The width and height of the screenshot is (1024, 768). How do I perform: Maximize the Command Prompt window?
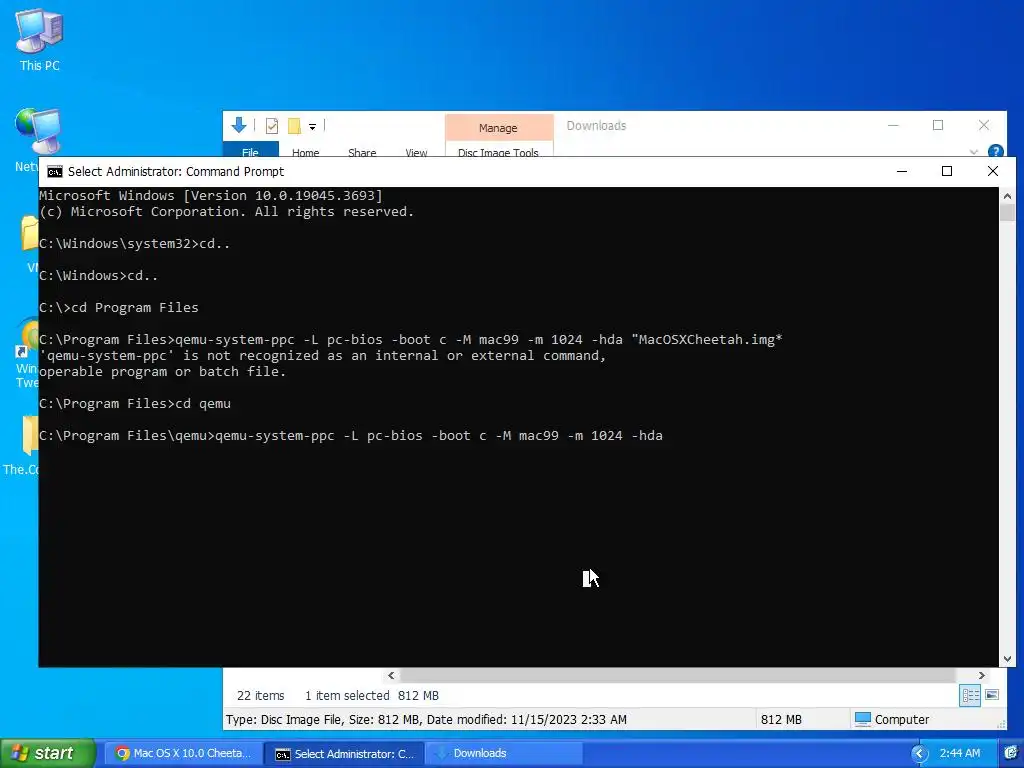click(x=947, y=171)
